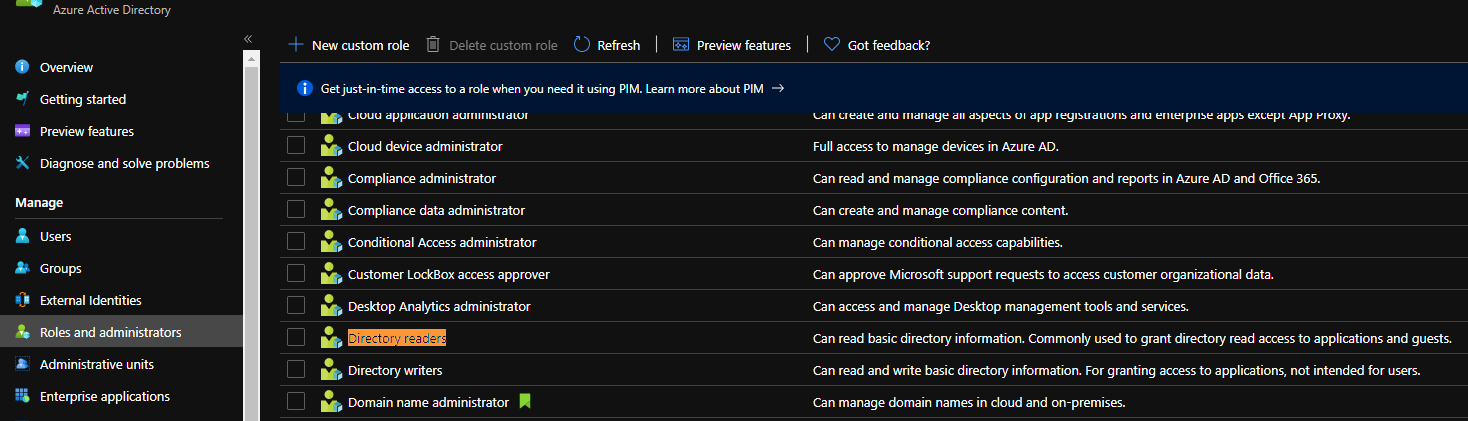Check the Desktop Analytics administrator checkbox
The height and width of the screenshot is (421, 1468).
[x=296, y=306]
